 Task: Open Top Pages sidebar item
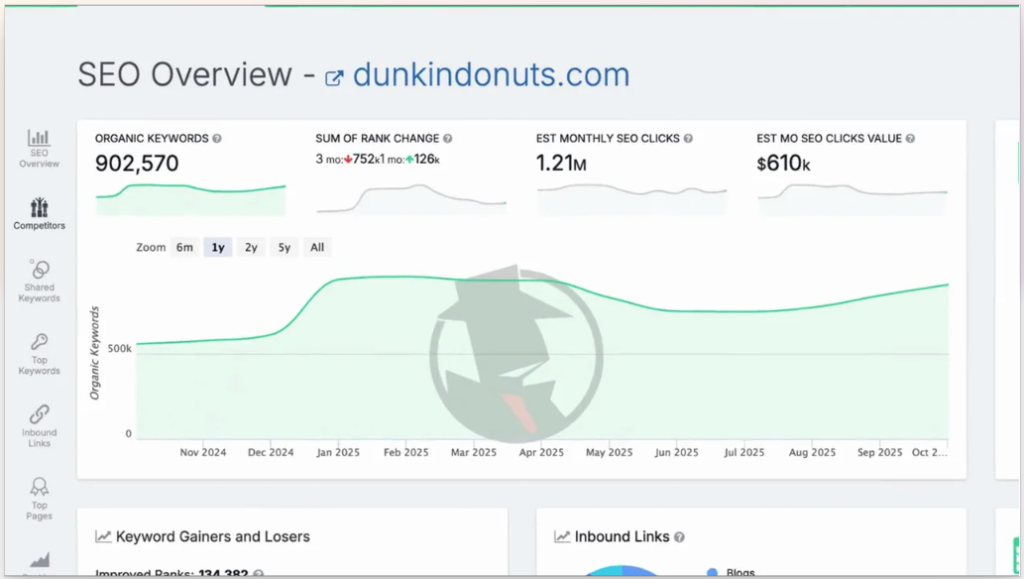pos(39,499)
